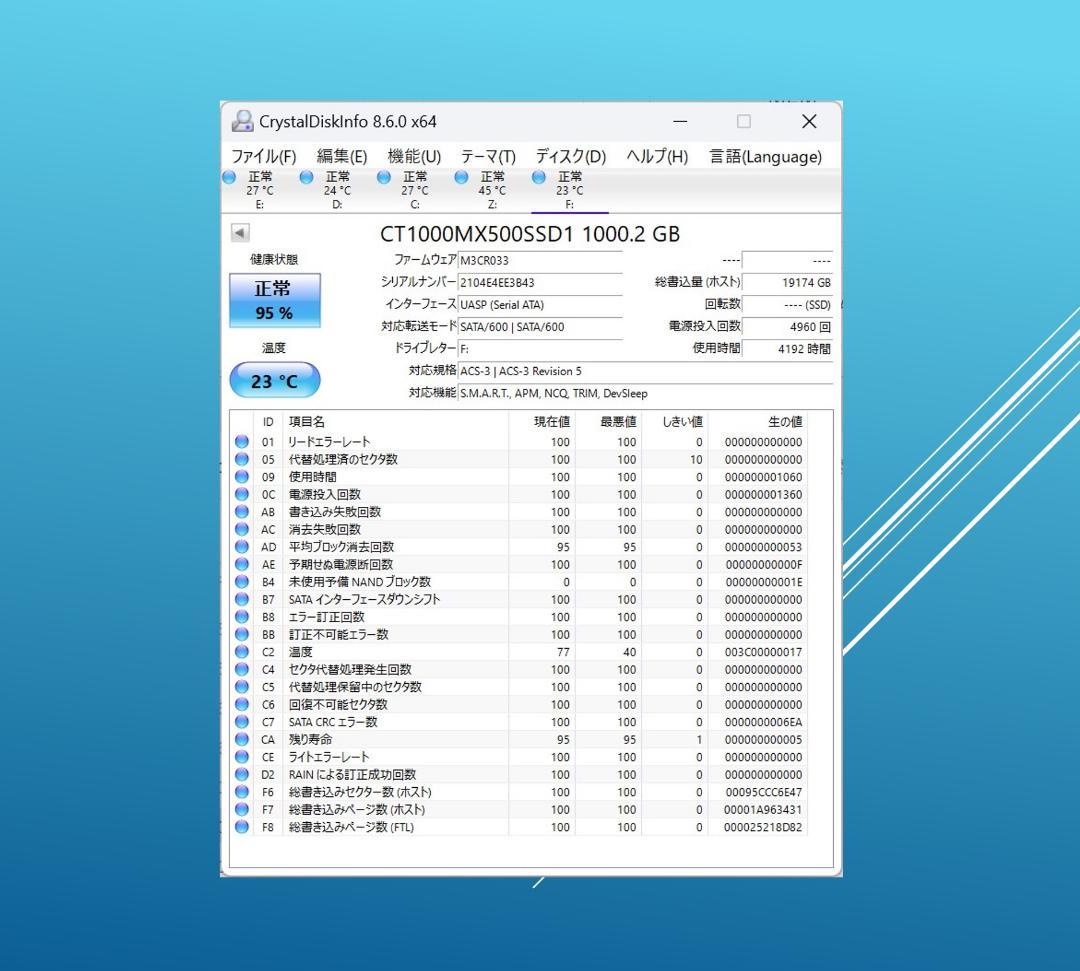Click the 生の値 column header
Image resolution: width=1080 pixels, height=971 pixels.
pos(758,421)
